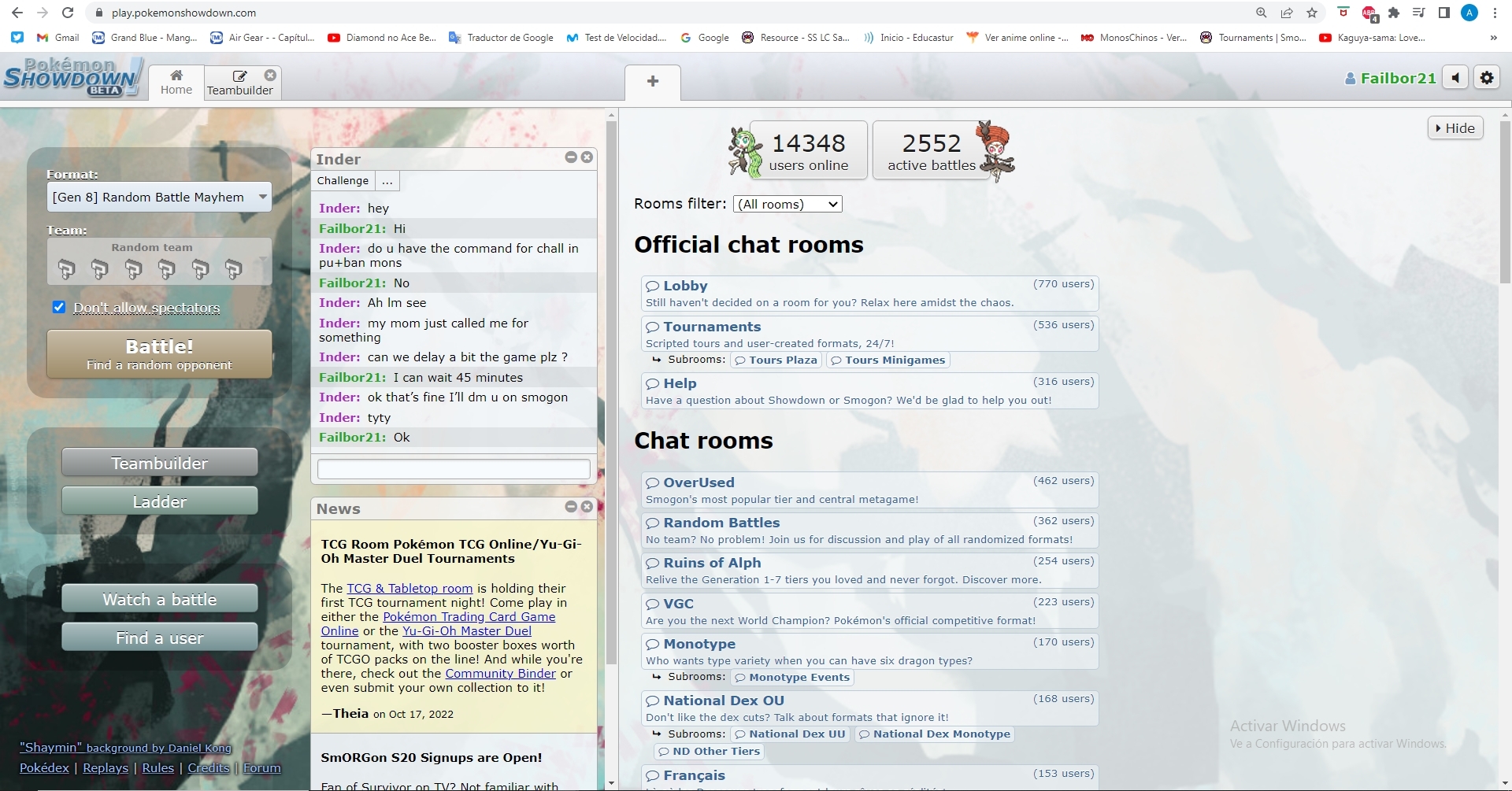This screenshot has width=1512, height=791.
Task: Open Chrome extensions puzzle icon
Action: coord(1394,13)
